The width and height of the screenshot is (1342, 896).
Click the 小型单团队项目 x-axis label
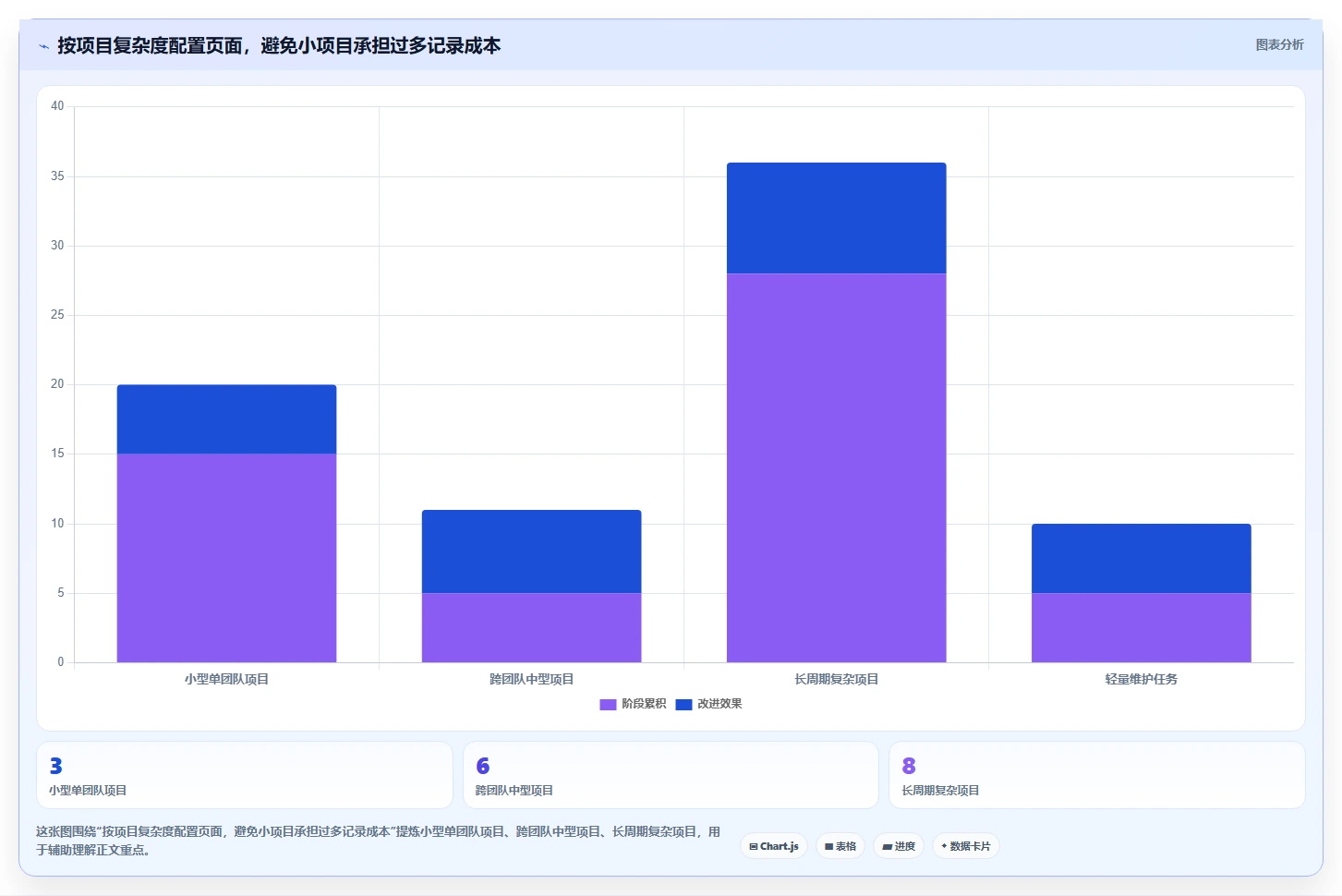226,679
